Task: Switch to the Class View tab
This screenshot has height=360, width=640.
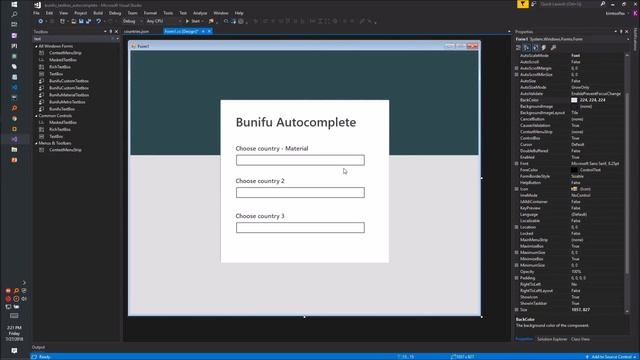Action: point(580,339)
